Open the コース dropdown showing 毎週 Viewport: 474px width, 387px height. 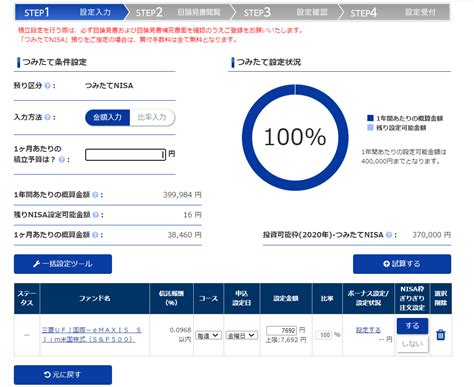click(208, 336)
